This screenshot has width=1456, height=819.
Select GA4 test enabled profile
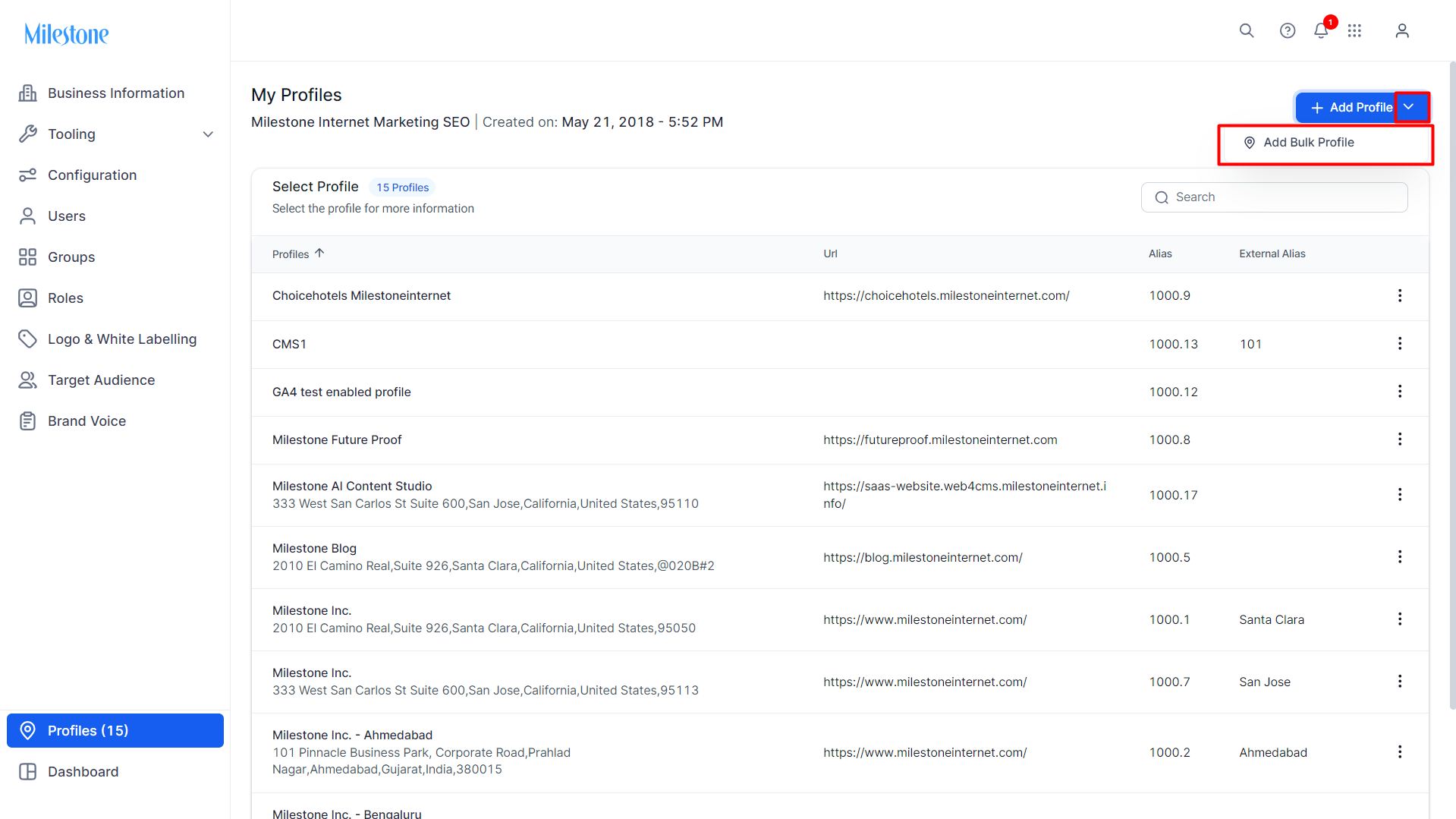pos(341,392)
